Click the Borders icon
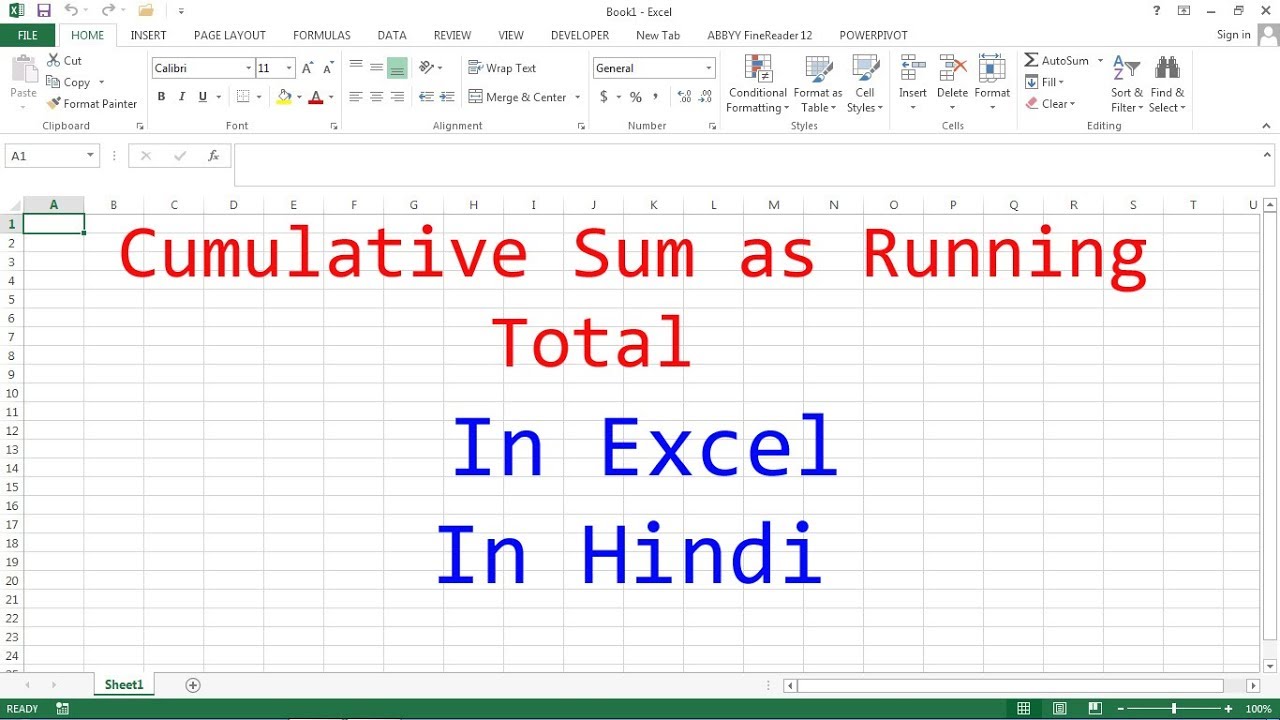The width and height of the screenshot is (1280, 720). click(x=242, y=97)
